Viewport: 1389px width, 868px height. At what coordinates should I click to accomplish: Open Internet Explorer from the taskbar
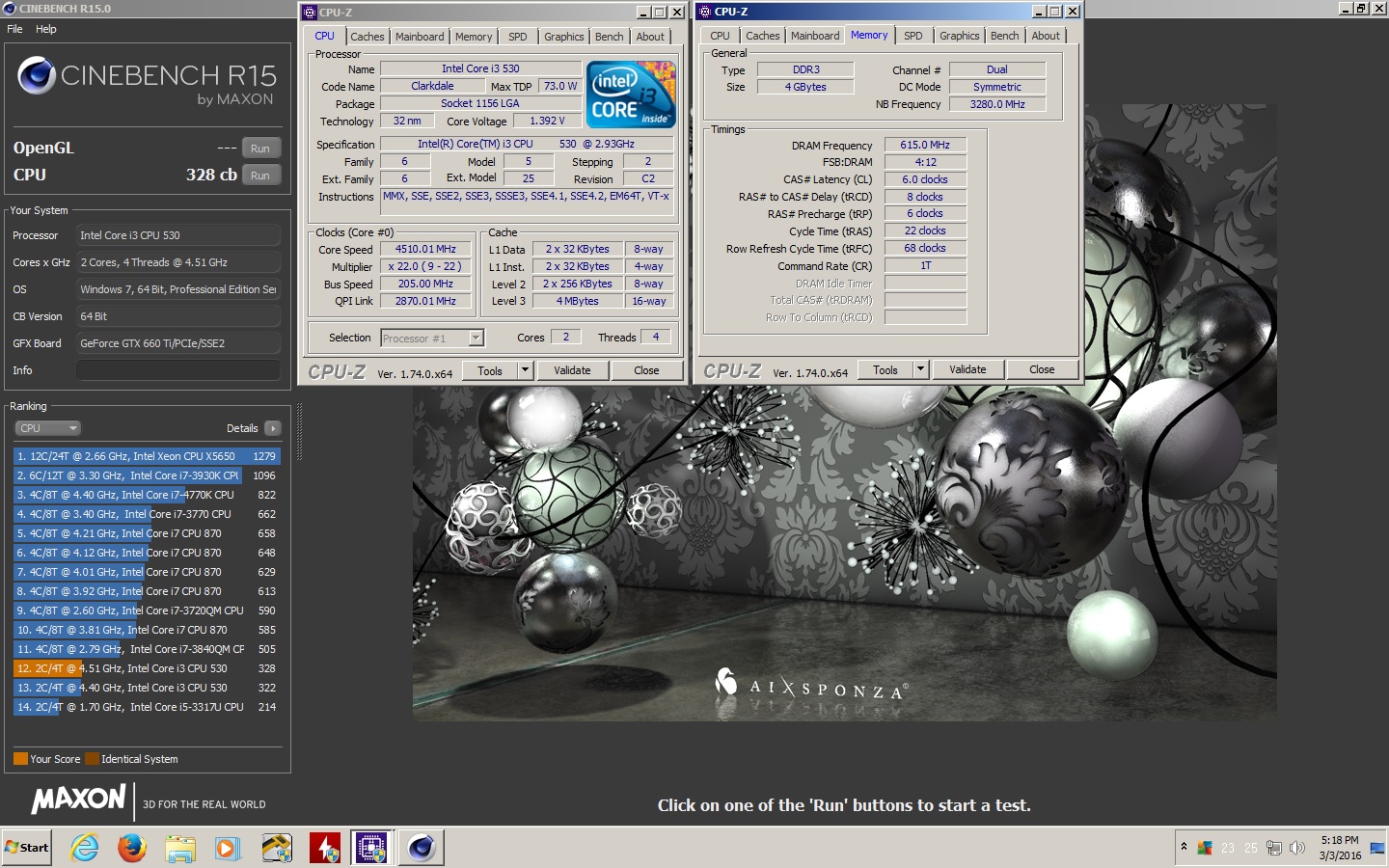[x=85, y=848]
